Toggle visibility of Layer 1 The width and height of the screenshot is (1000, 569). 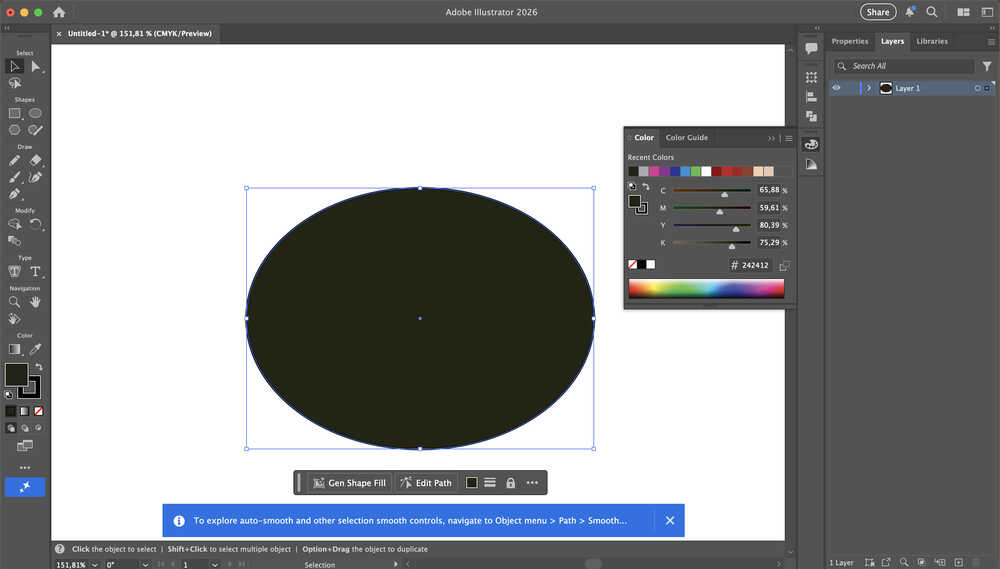[x=836, y=88]
